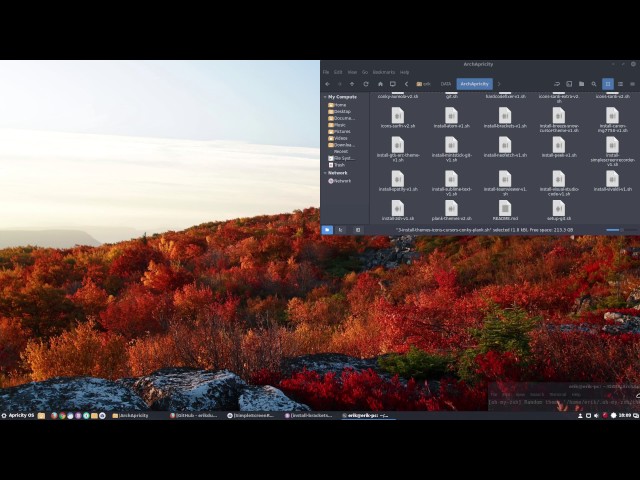Switch to the ArchApricity taskbar window

click(x=131, y=416)
